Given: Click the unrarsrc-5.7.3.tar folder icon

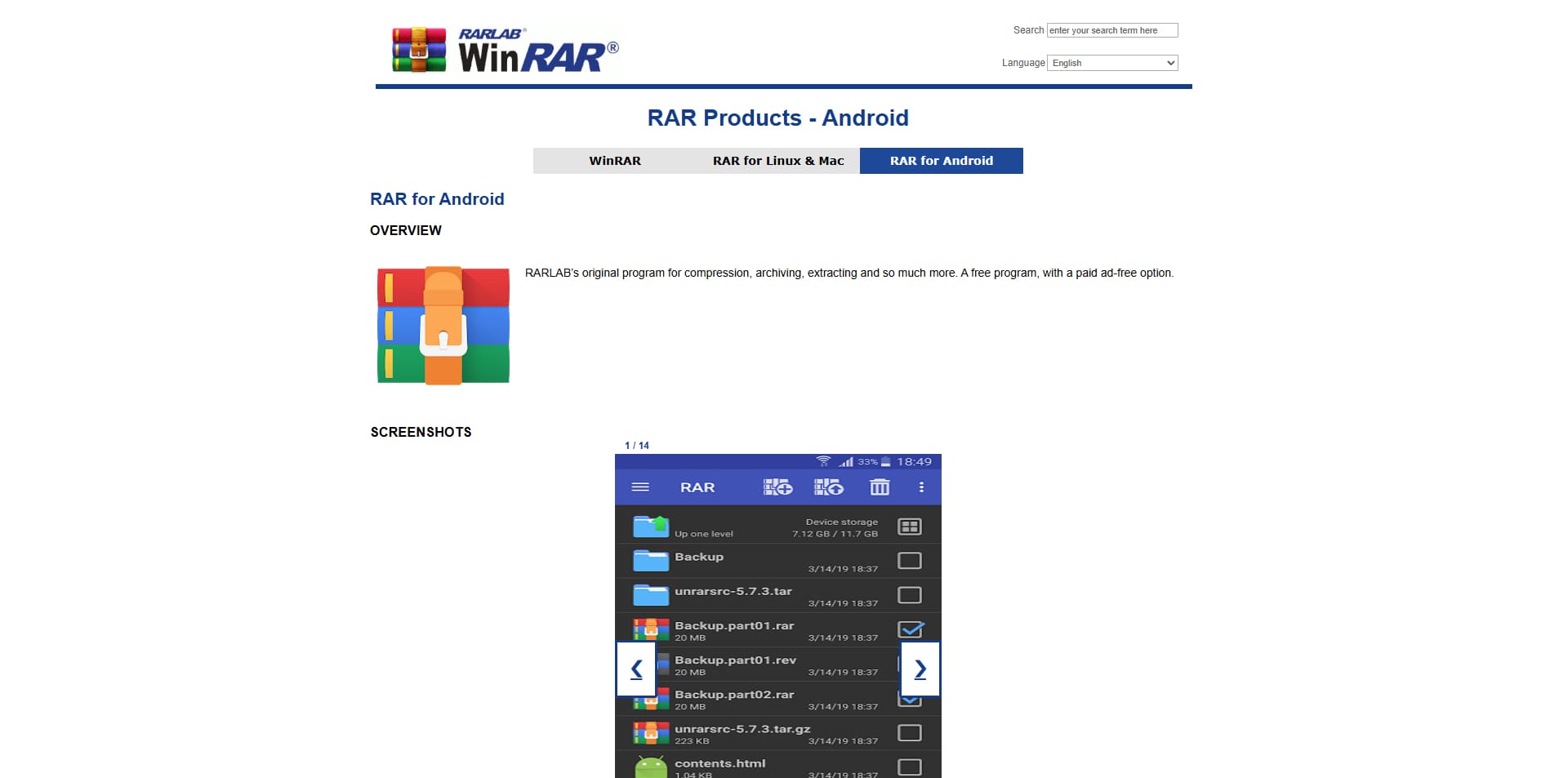Looking at the screenshot, I should pos(651,595).
